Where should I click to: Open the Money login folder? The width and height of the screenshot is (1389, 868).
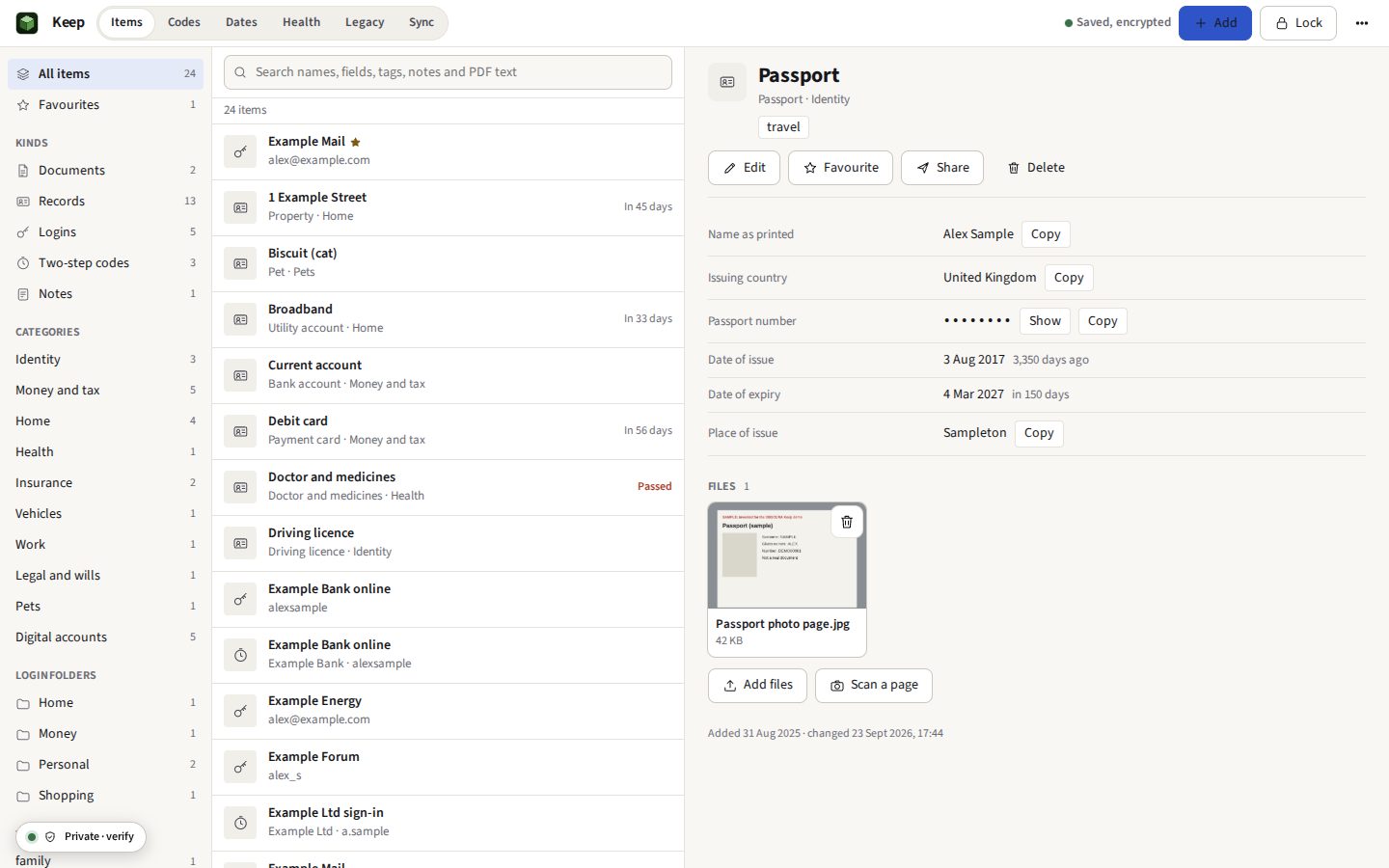106,734
